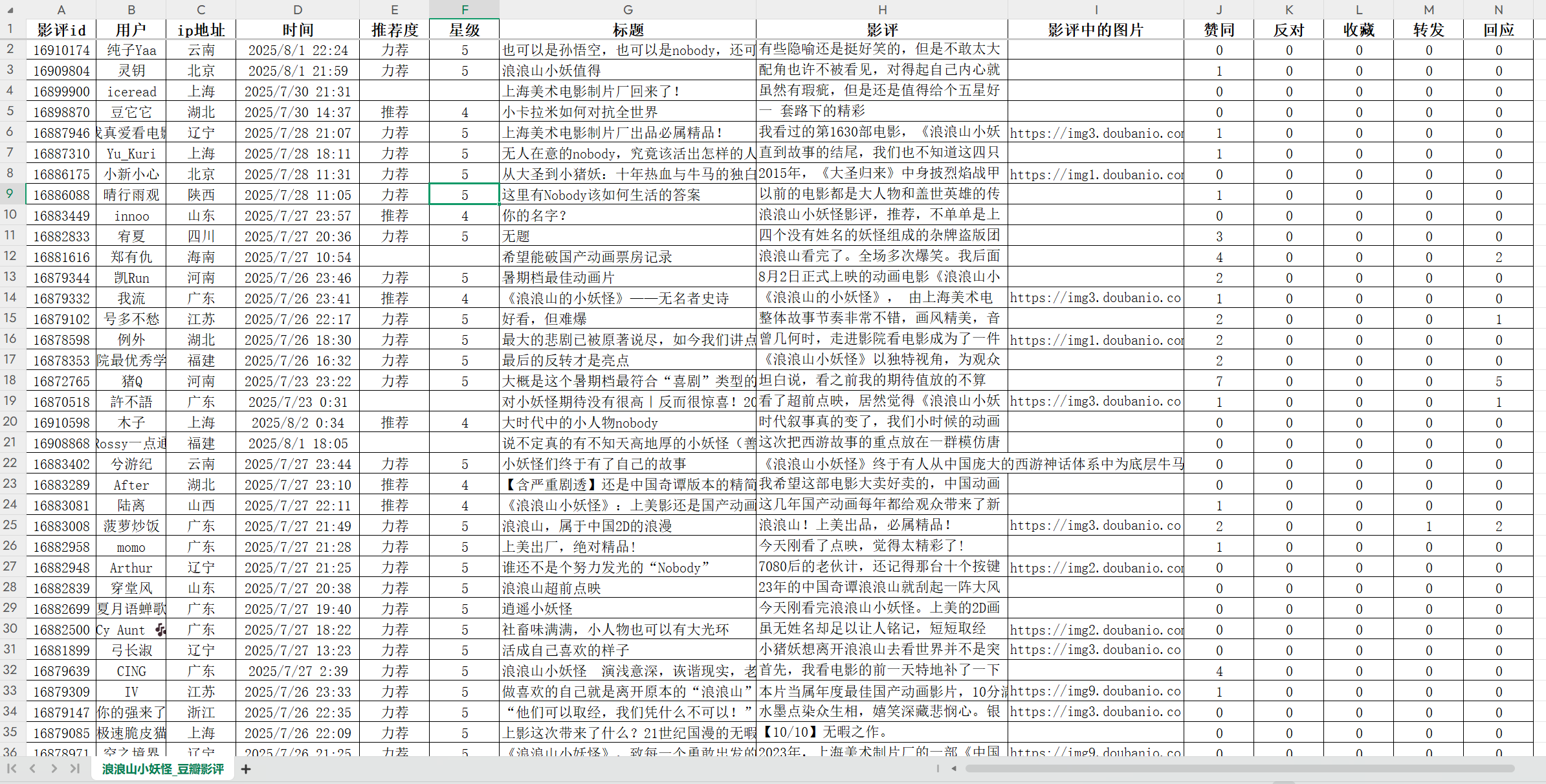Select title cell 最后的反转才是亮点
The width and height of the screenshot is (1546, 784).
(628, 360)
